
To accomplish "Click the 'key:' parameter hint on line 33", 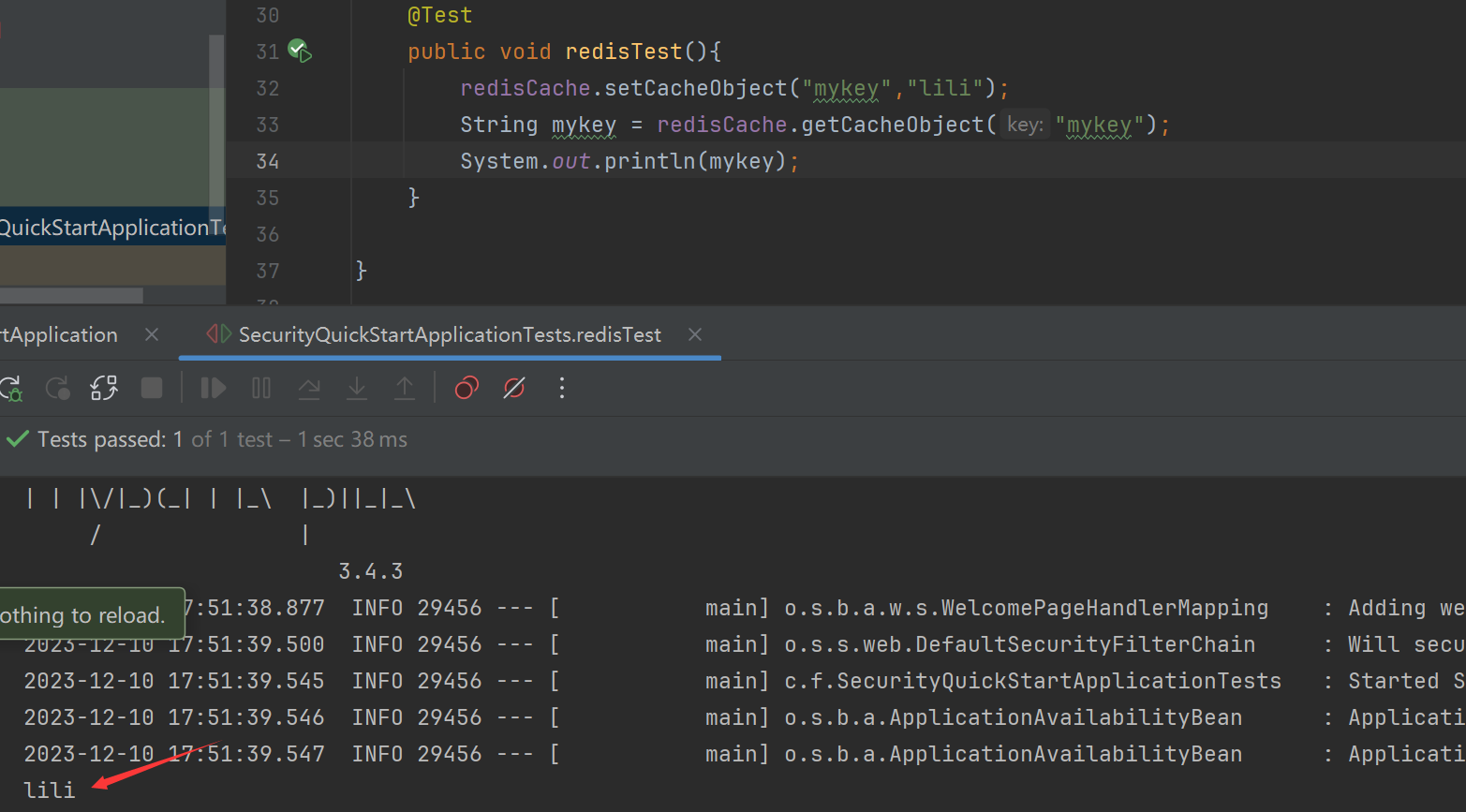I will (1025, 125).
